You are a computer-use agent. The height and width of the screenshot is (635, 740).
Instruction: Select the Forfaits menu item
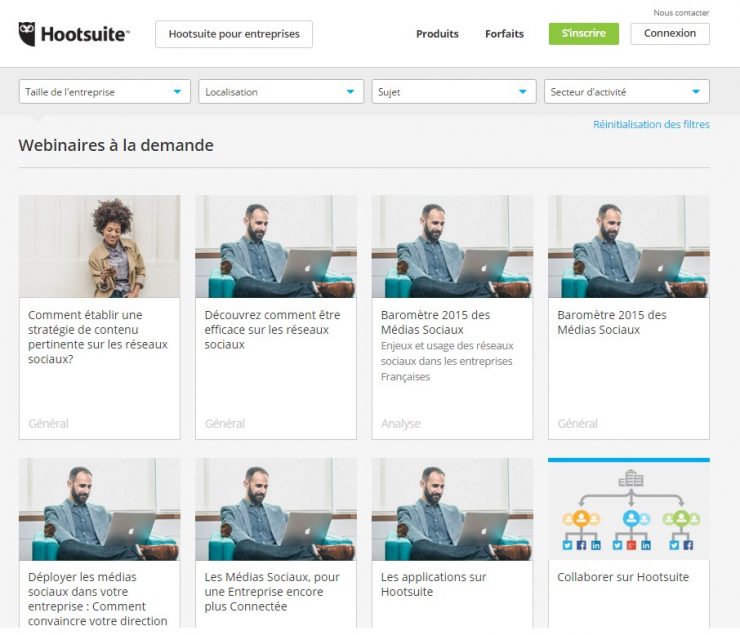pyautogui.click(x=504, y=34)
